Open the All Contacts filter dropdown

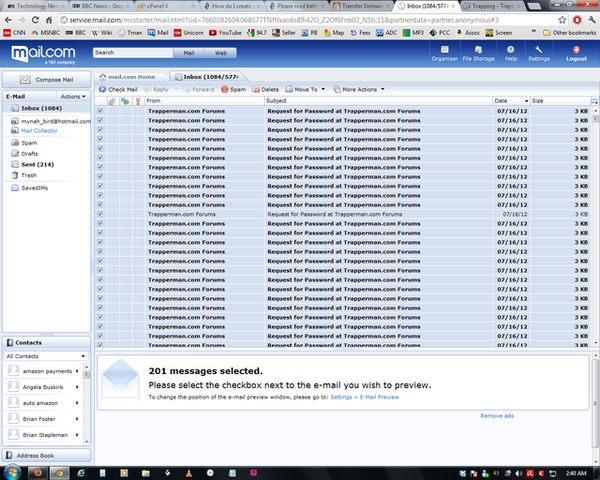47,356
